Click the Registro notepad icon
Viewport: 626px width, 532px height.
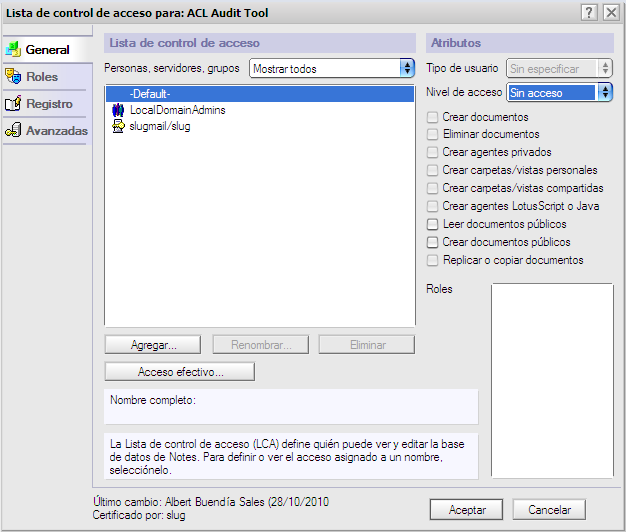point(13,103)
